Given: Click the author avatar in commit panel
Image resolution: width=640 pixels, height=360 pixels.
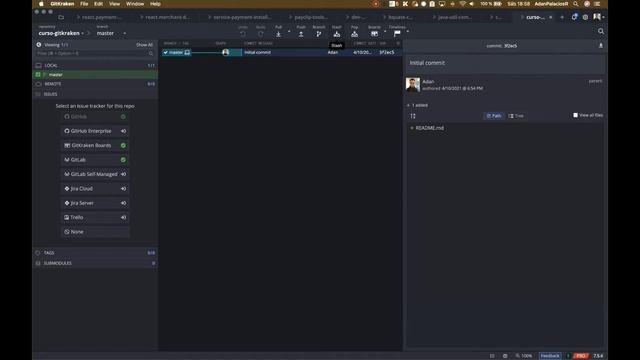Looking at the screenshot, I should pos(413,84).
